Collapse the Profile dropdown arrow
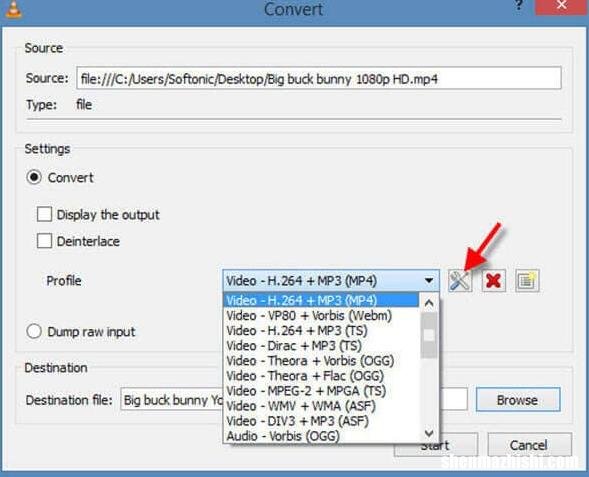The image size is (589, 477). click(x=429, y=281)
